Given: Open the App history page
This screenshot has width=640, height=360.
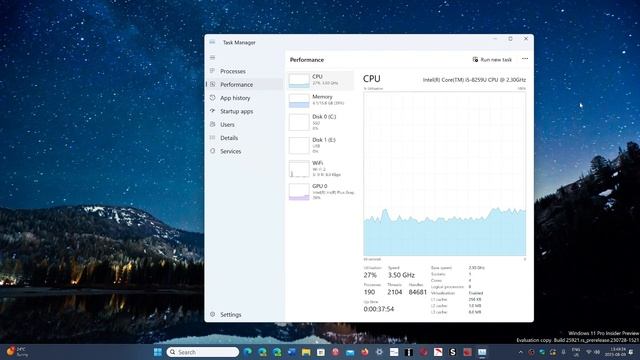Looking at the screenshot, I should tap(245, 98).
